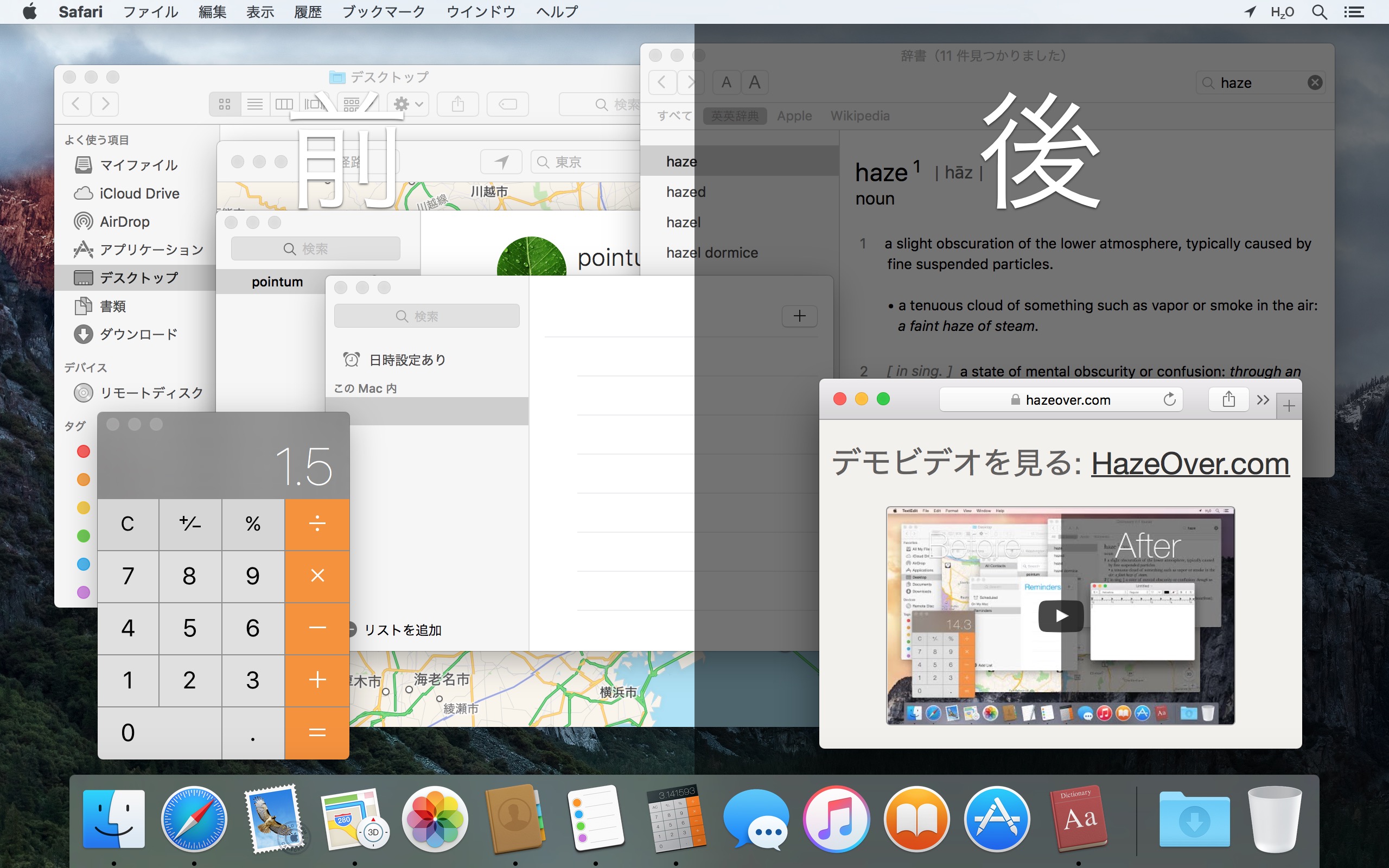Select the red tag in Finder sidebar
The width and height of the screenshot is (1389, 868).
click(x=83, y=452)
